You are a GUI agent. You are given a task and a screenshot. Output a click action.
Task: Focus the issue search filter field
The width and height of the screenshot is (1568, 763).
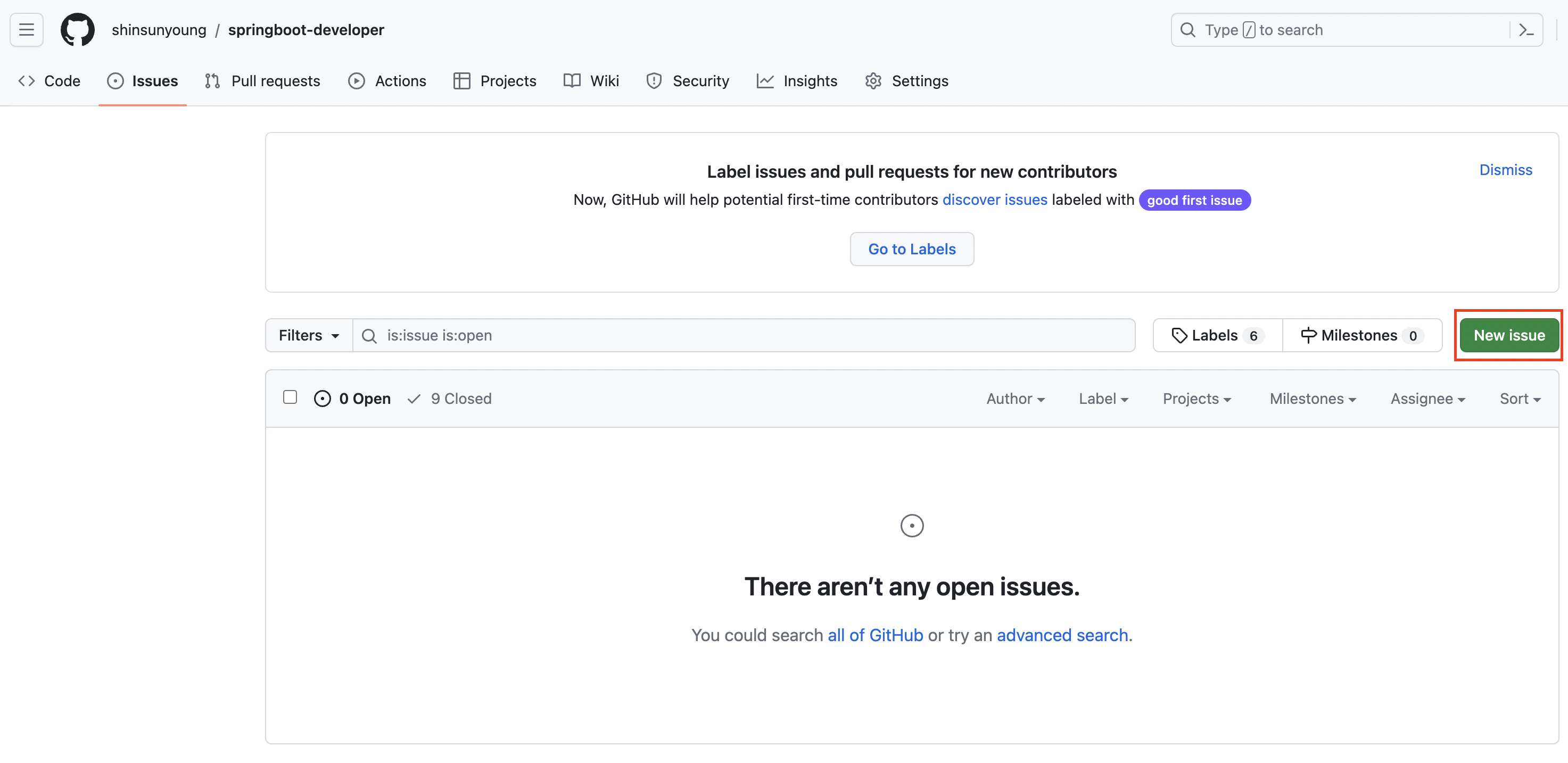tap(742, 335)
